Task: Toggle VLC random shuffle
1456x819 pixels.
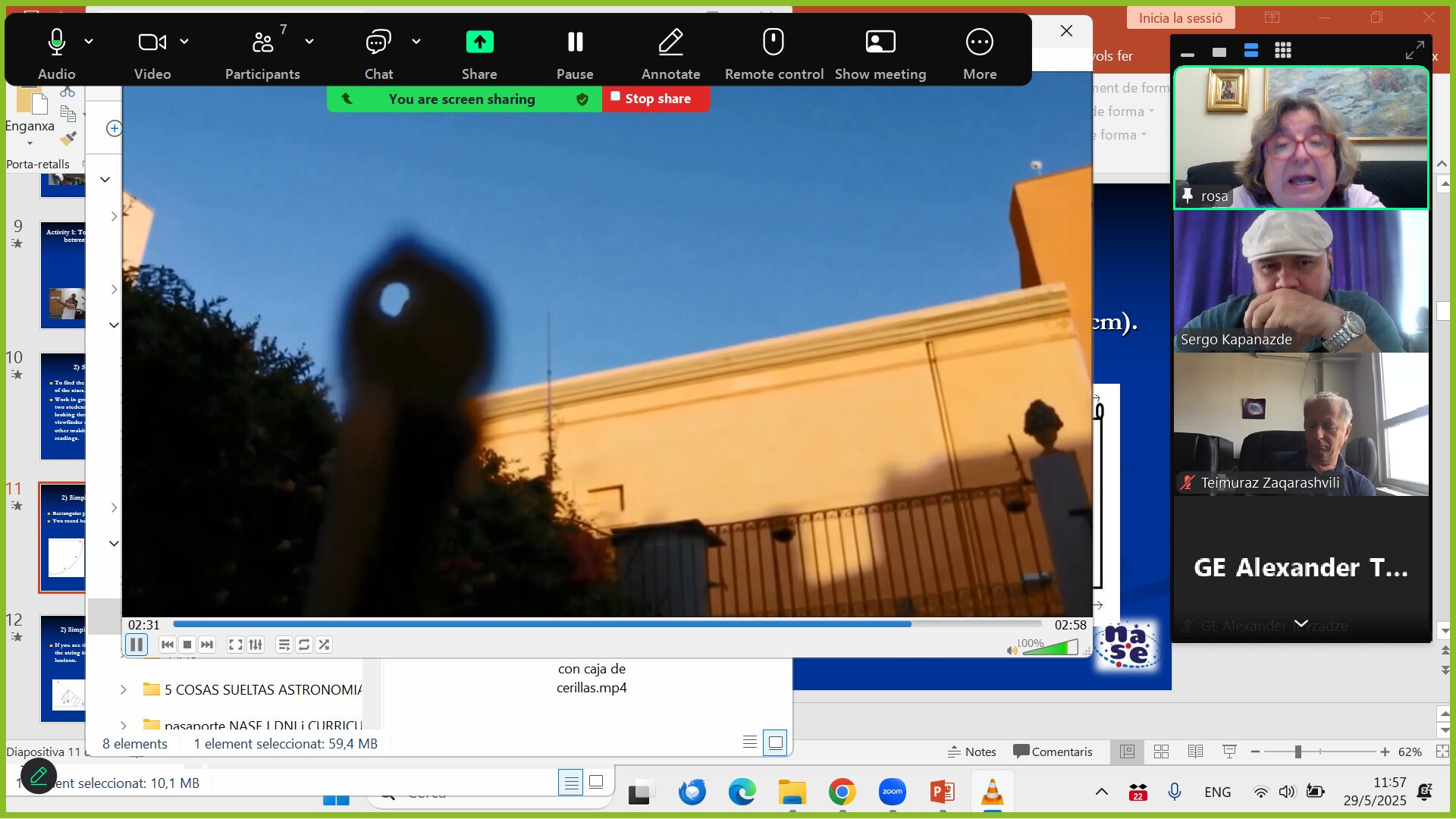Action: (x=324, y=645)
